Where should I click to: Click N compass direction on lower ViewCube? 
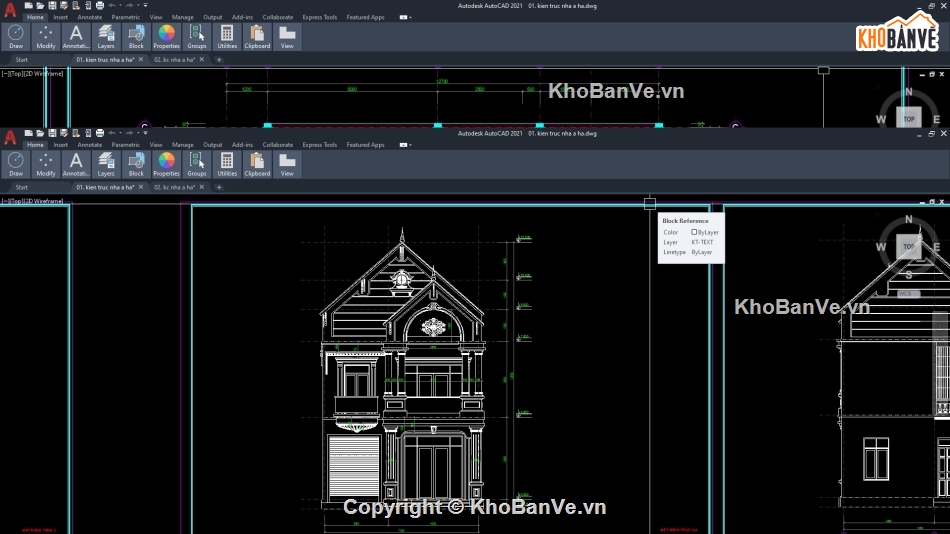(x=908, y=219)
